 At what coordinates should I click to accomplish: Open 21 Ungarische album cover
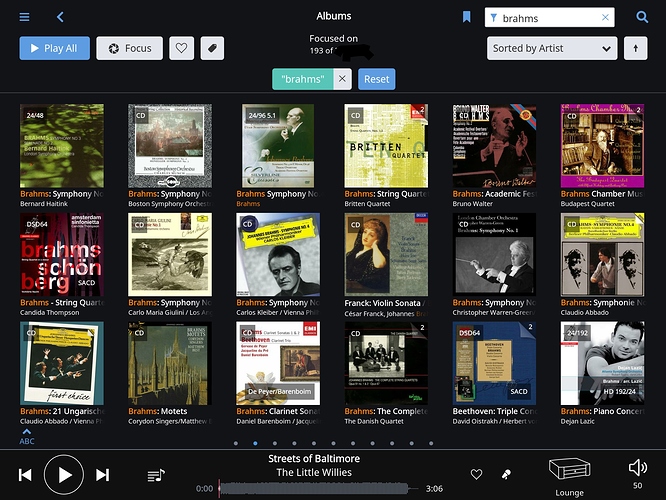click(62, 363)
